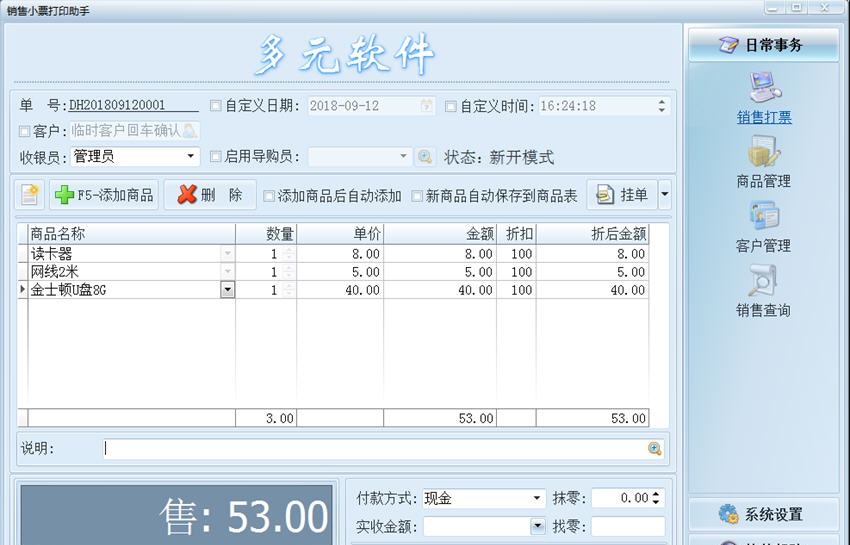Open 销售查询 sales query icon
This screenshot has height=545, width=850.
click(764, 281)
